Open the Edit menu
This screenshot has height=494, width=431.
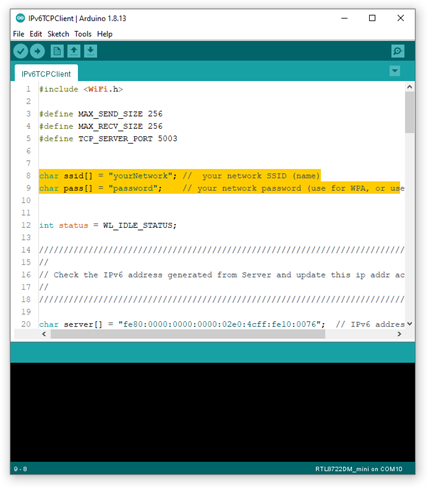36,34
